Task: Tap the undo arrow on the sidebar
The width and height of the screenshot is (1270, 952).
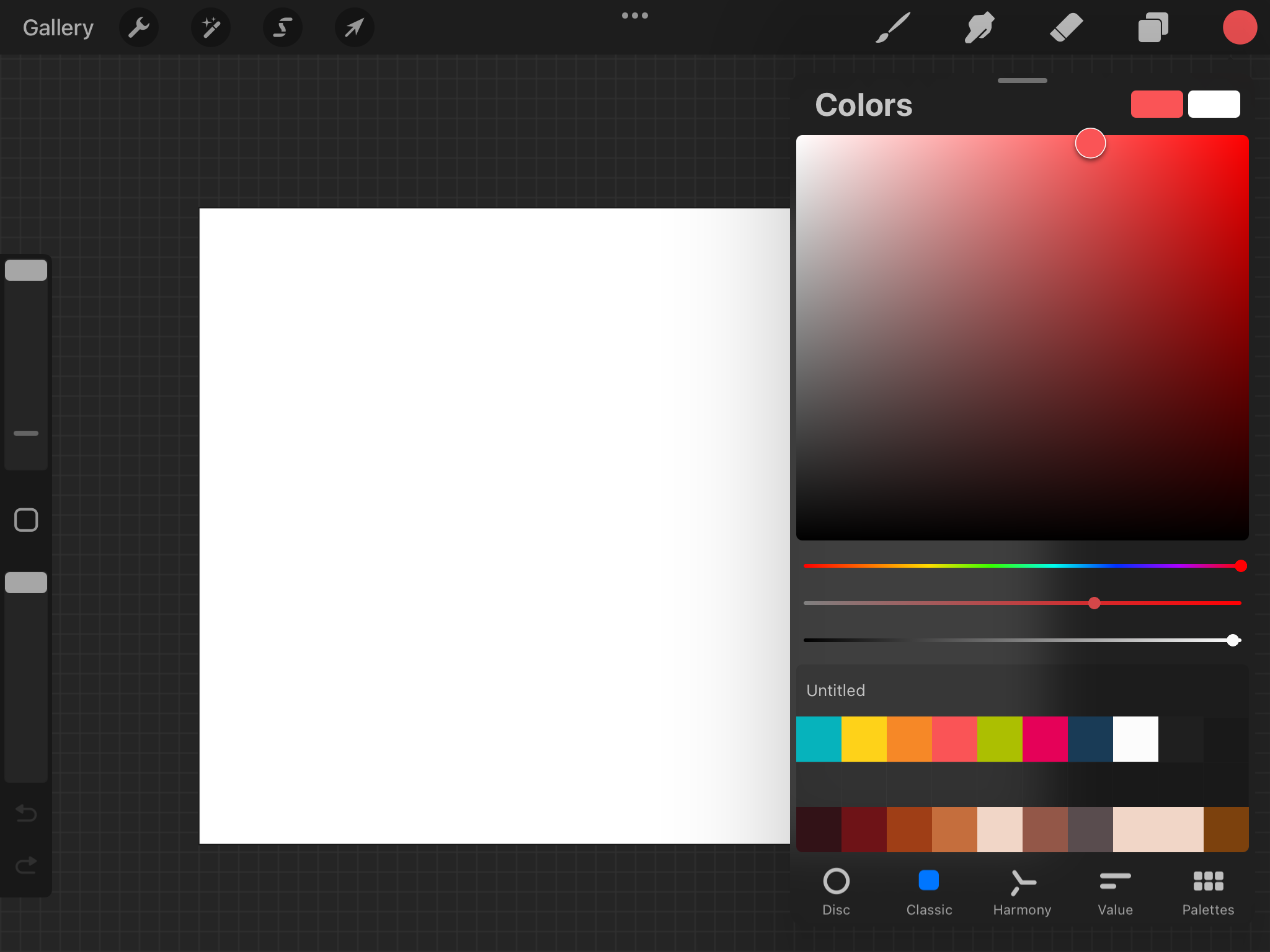Action: pos(26,813)
